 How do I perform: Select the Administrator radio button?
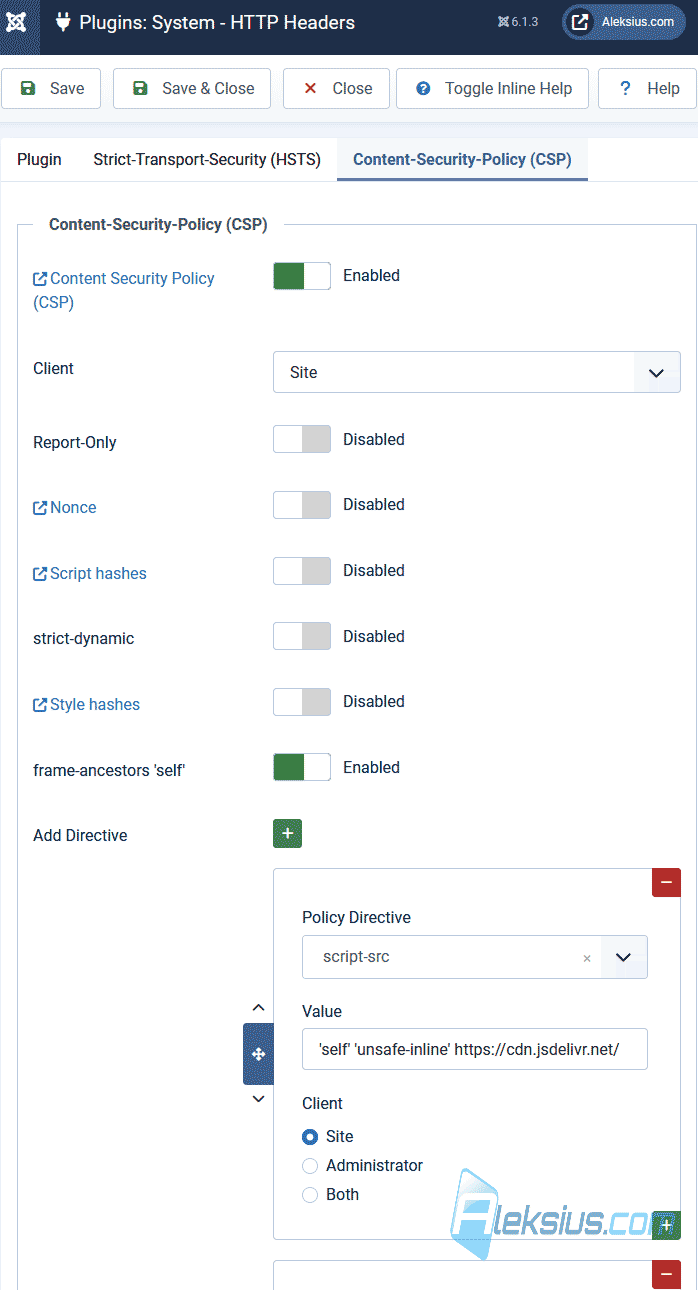(x=310, y=1166)
